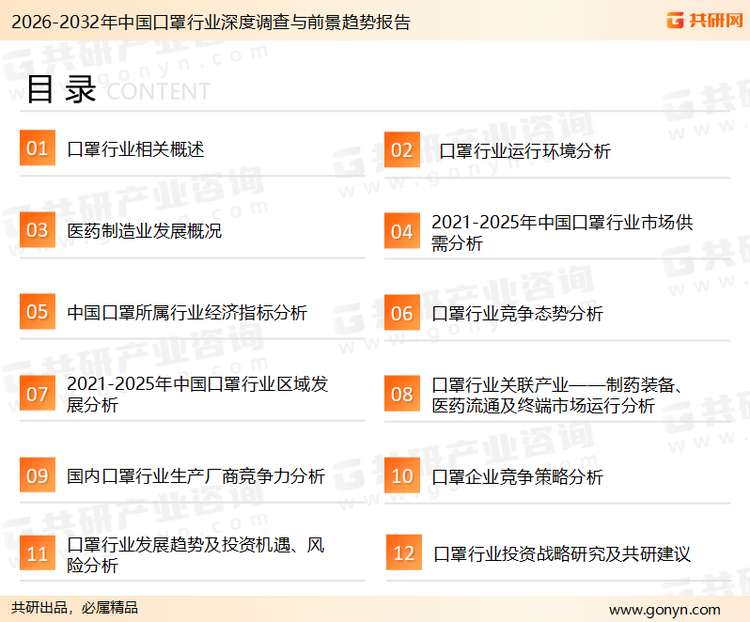Click the orange 10 number badge
The image size is (750, 622).
402,476
